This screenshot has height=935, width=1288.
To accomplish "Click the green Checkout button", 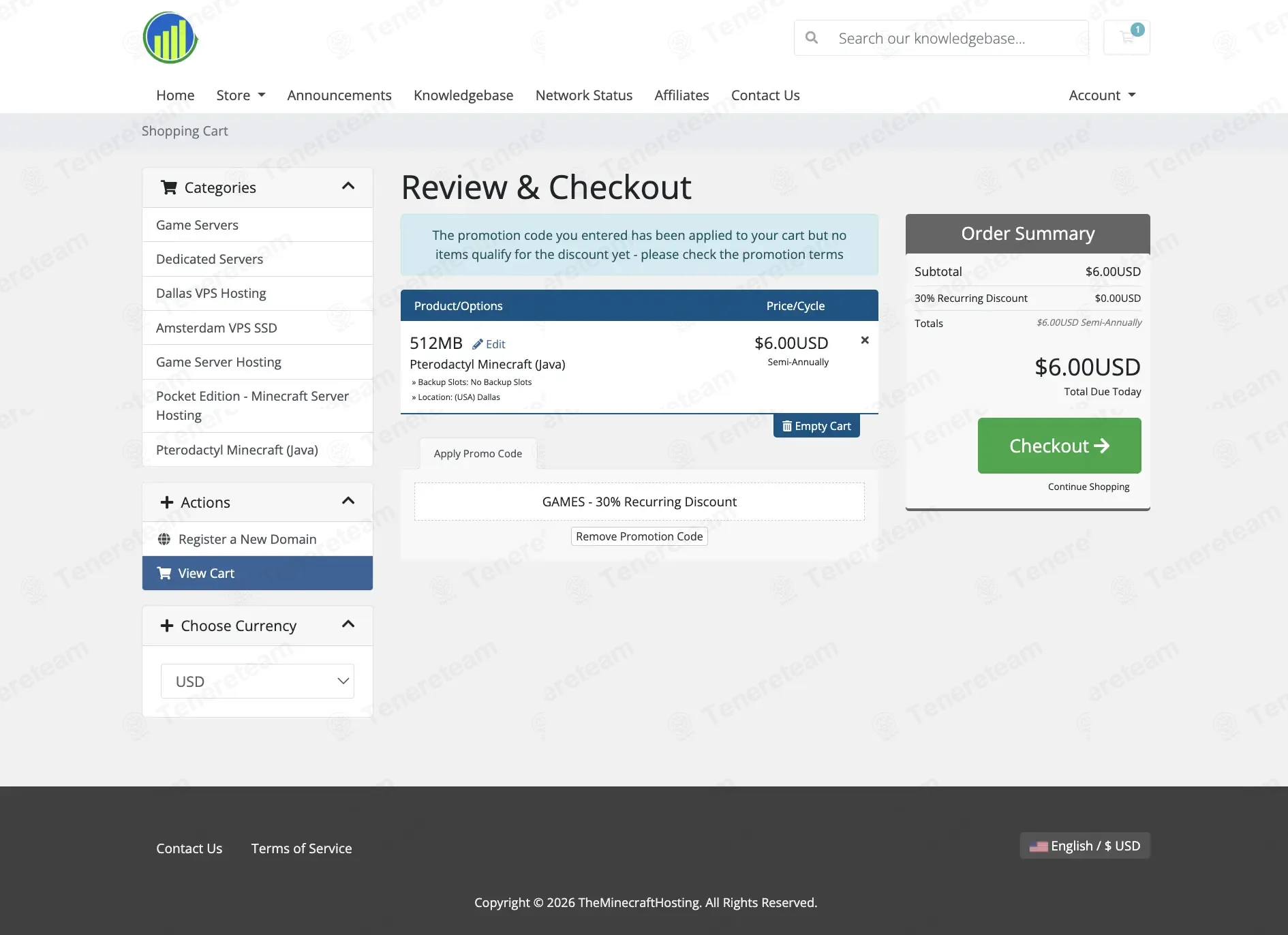I will click(1059, 446).
